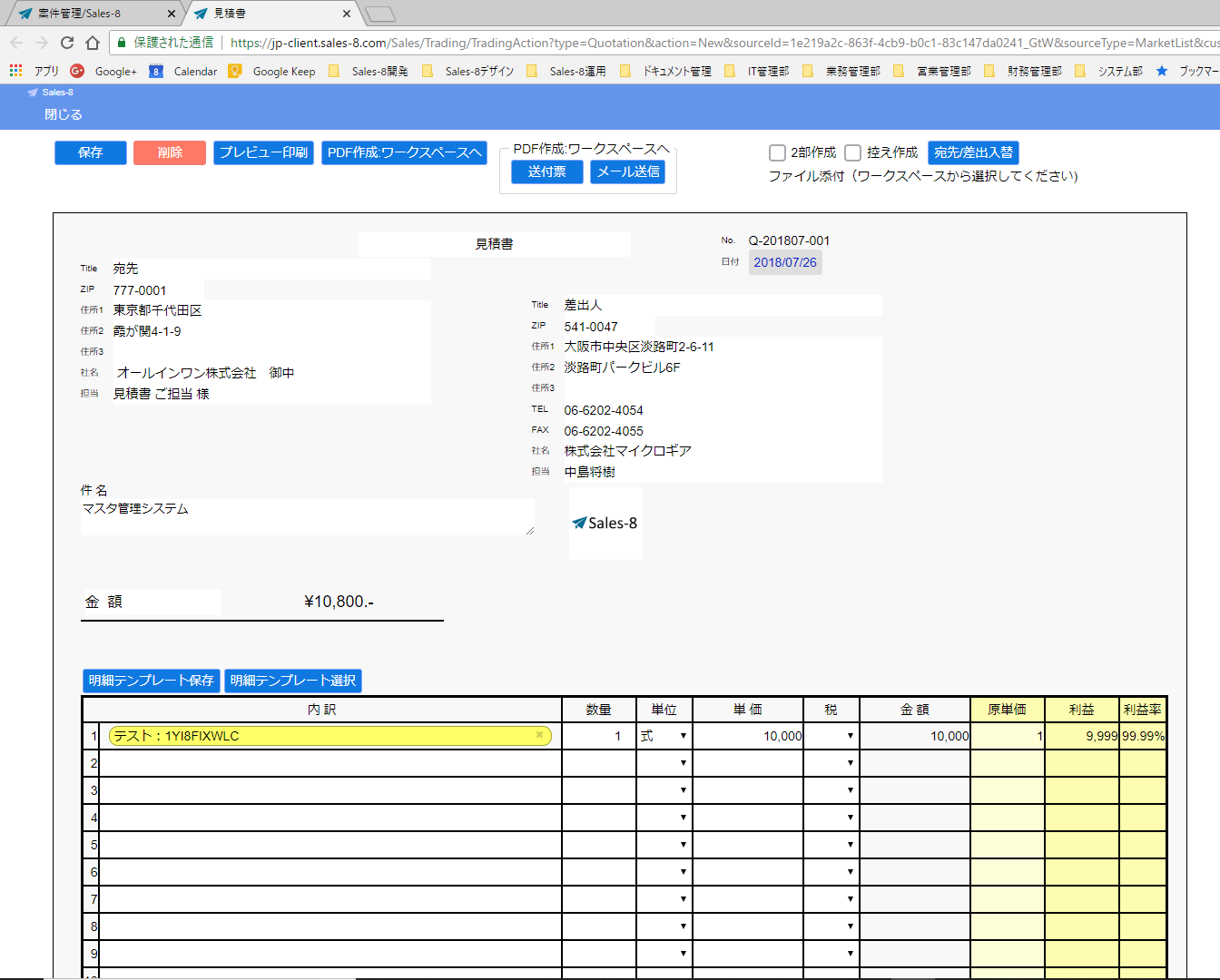Click sender name 株式会社マイクロギア field
The height and width of the screenshot is (980, 1220).
(x=722, y=451)
